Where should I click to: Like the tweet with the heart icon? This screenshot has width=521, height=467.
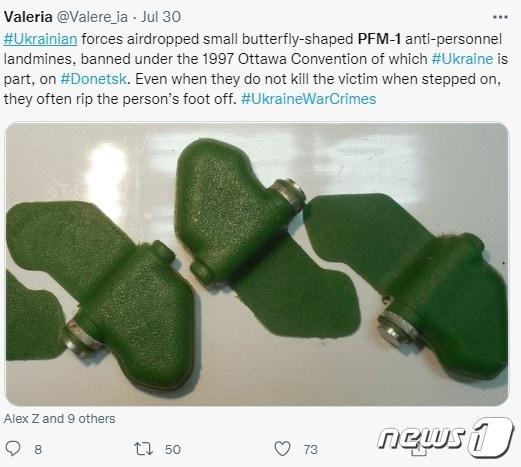[282, 449]
